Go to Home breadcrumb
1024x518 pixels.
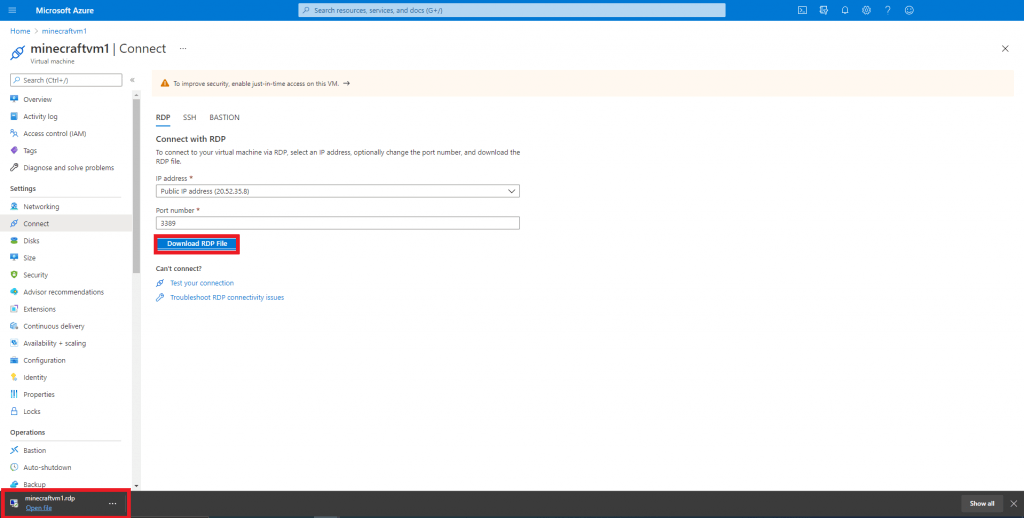tap(20, 31)
